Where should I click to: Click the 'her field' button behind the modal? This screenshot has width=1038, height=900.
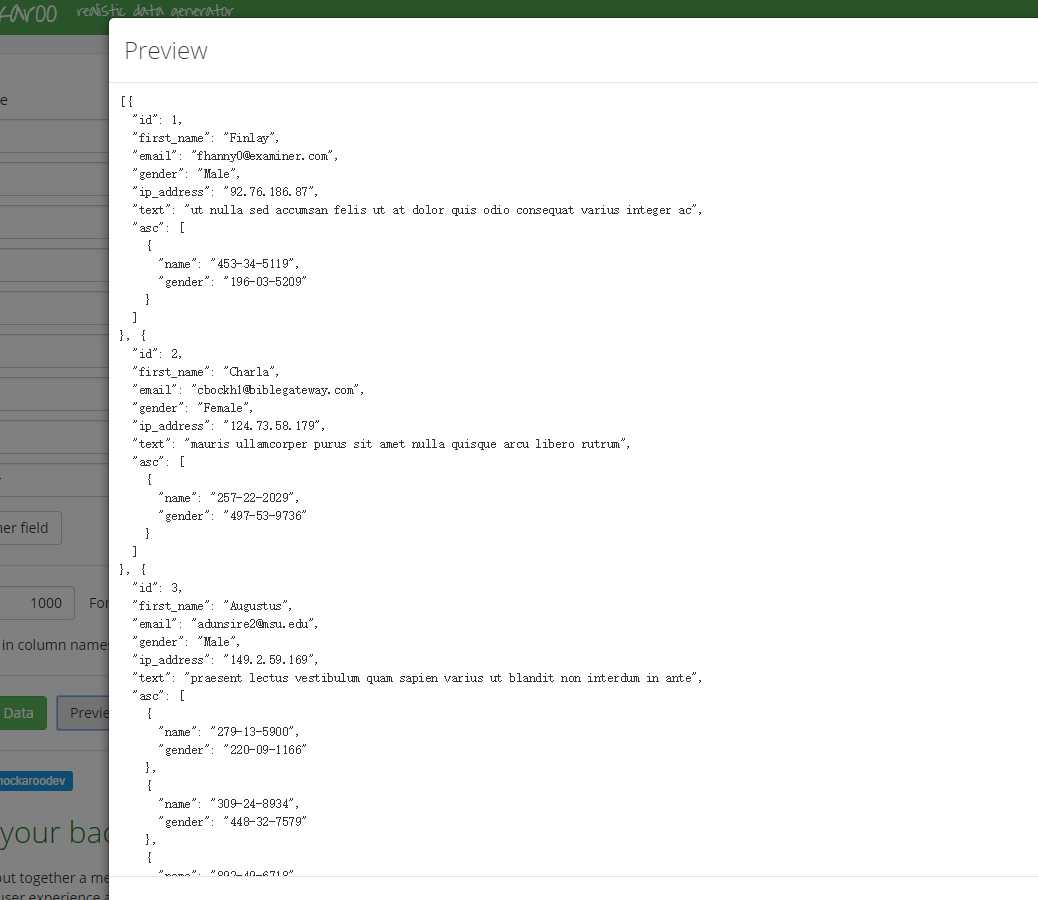(30, 528)
